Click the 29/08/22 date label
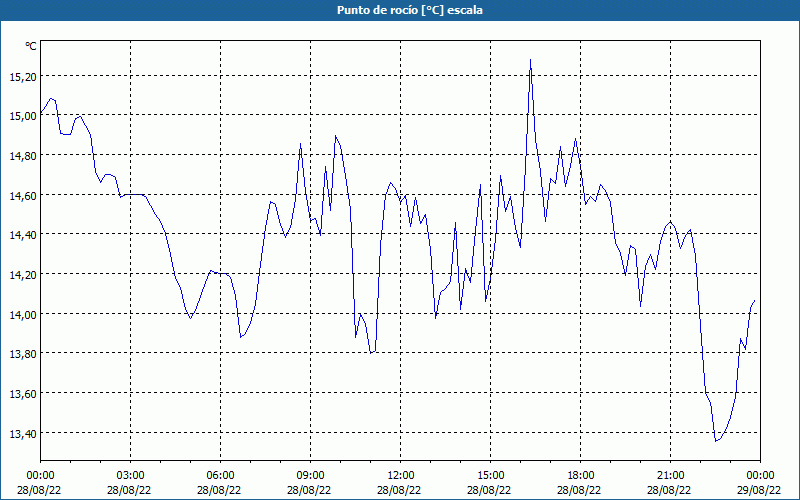 coord(759,490)
